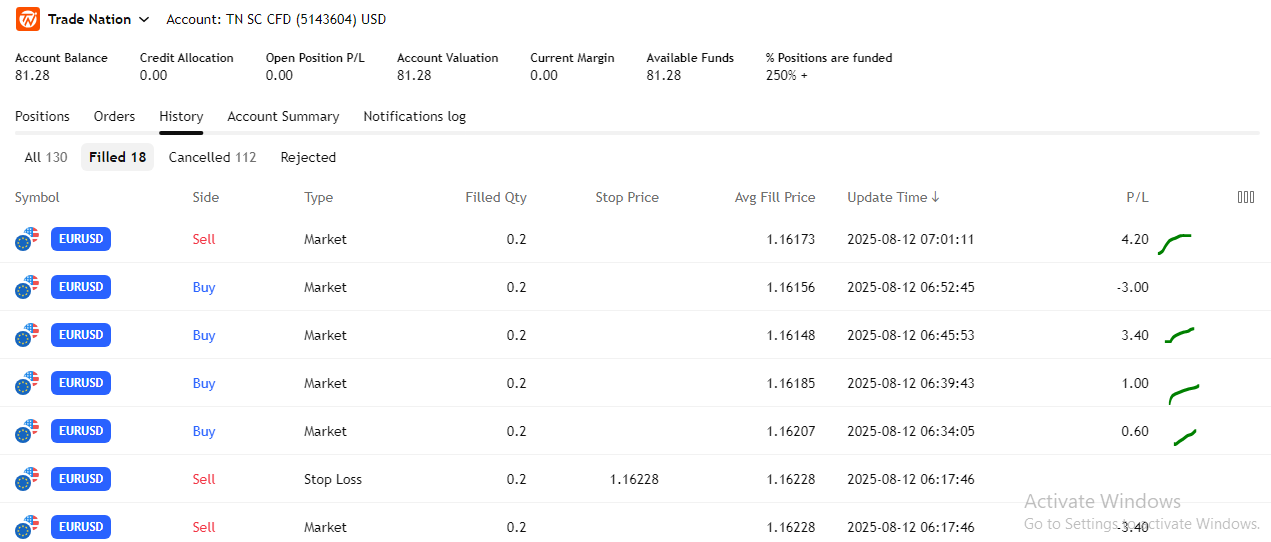1271x542 pixels.
Task: Select the Rejected filter
Action: 308,157
